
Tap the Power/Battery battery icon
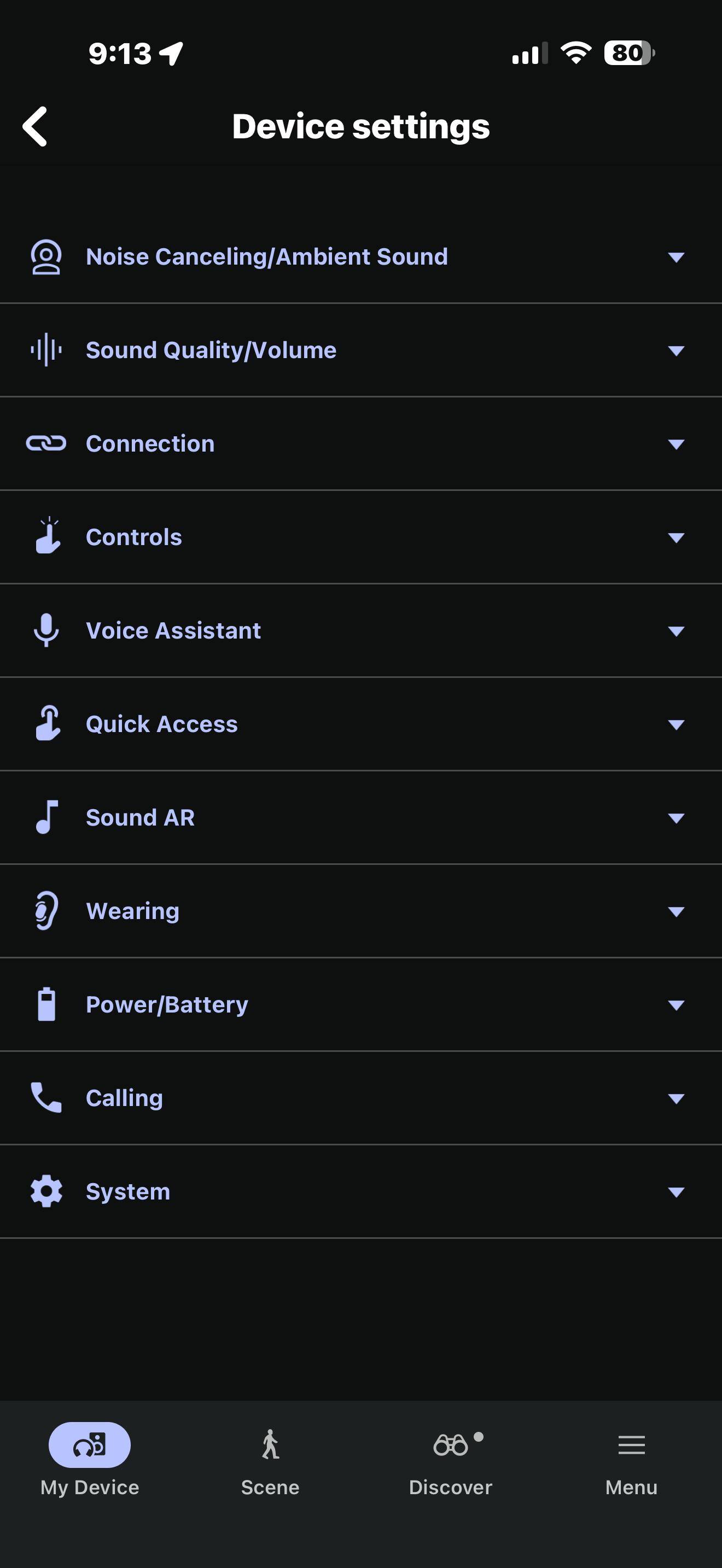coord(46,1004)
